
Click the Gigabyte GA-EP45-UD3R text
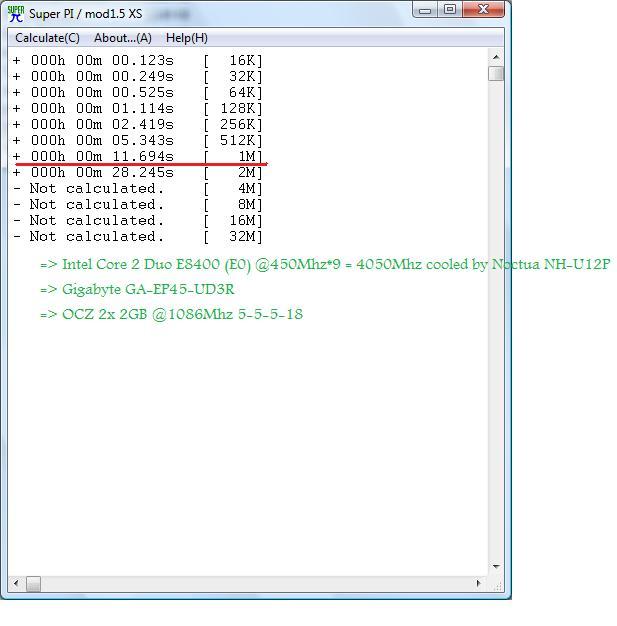137,289
